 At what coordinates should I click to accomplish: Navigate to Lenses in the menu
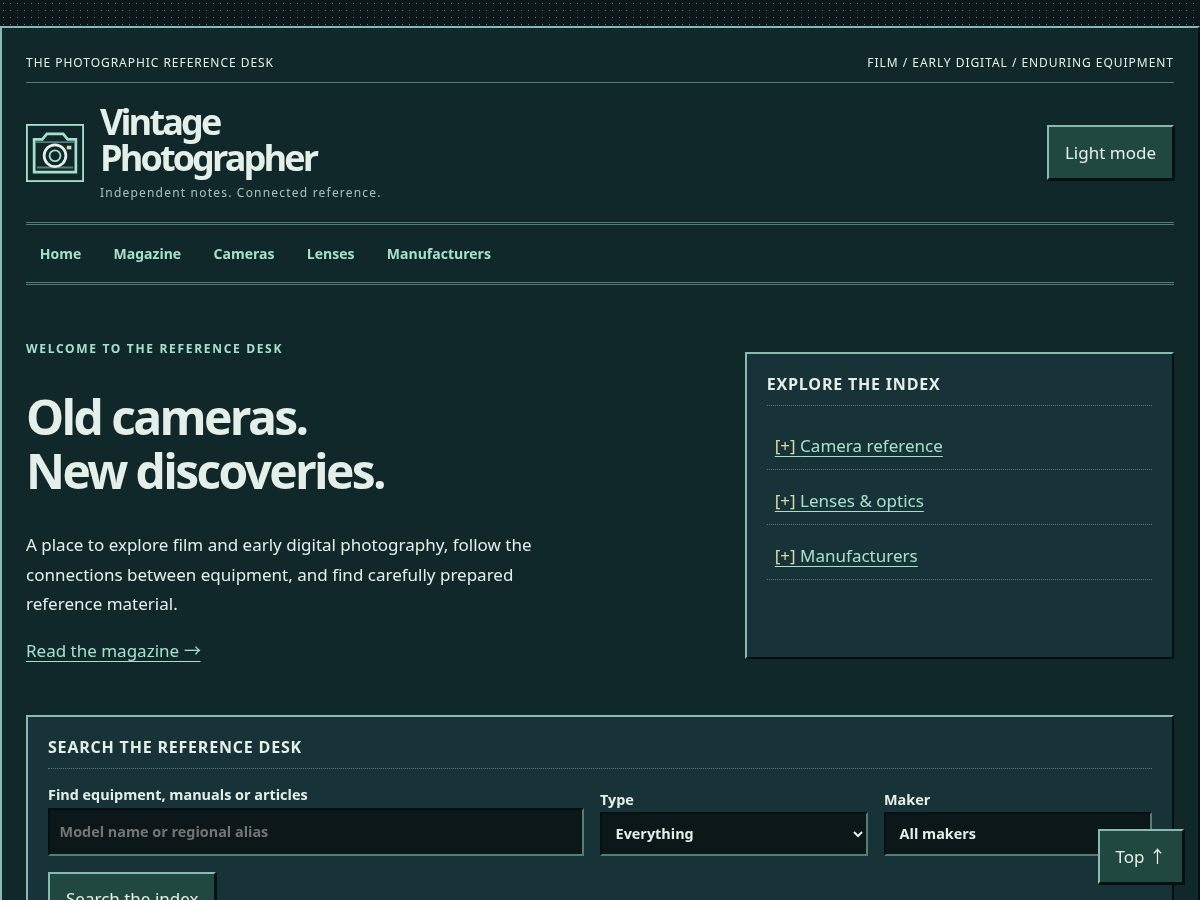(x=330, y=254)
